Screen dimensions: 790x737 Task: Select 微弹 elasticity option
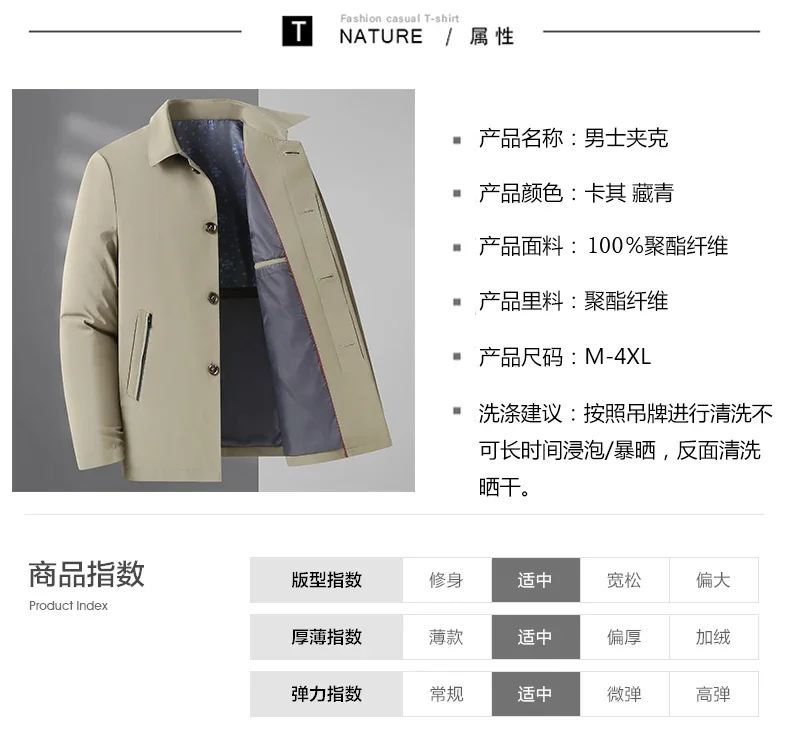tap(624, 694)
